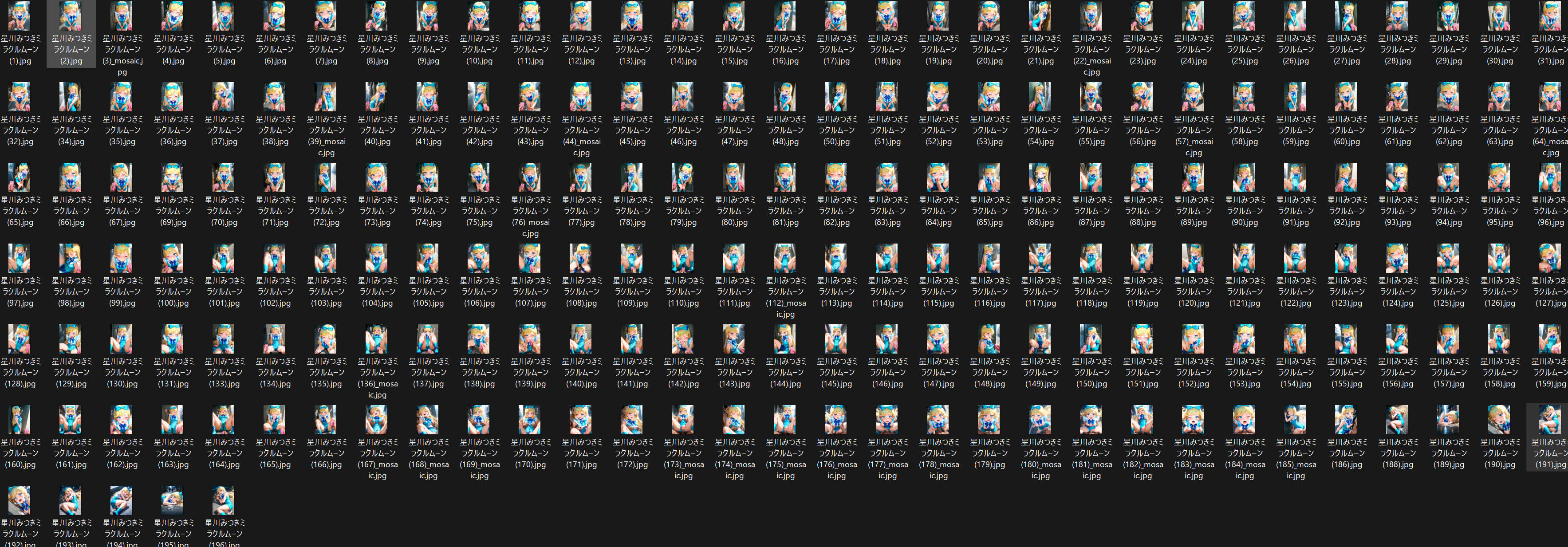Click the name "星川みつき ラクルムーン (108).jpg"
The width and height of the screenshot is (1568, 547).
click(581, 291)
